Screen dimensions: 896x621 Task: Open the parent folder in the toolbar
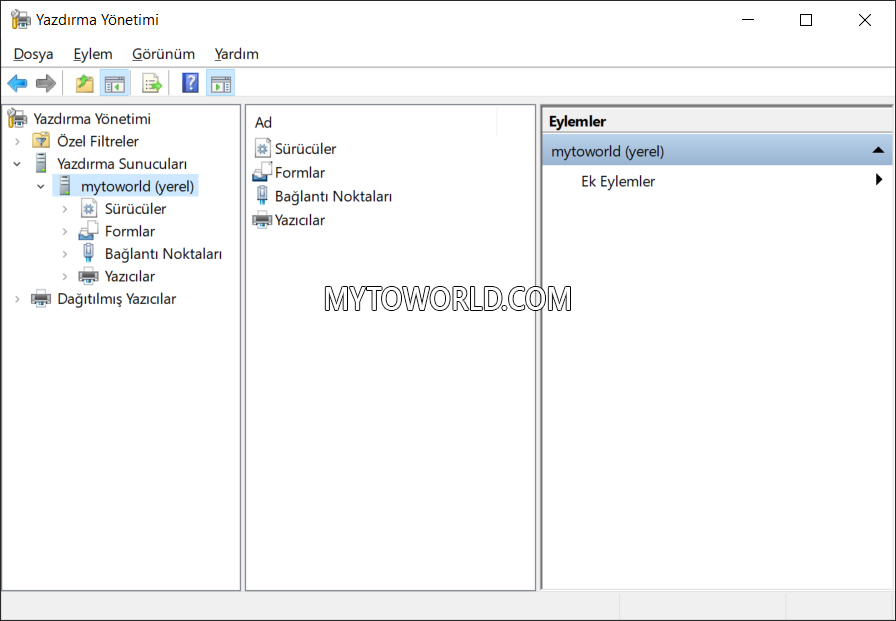84,82
